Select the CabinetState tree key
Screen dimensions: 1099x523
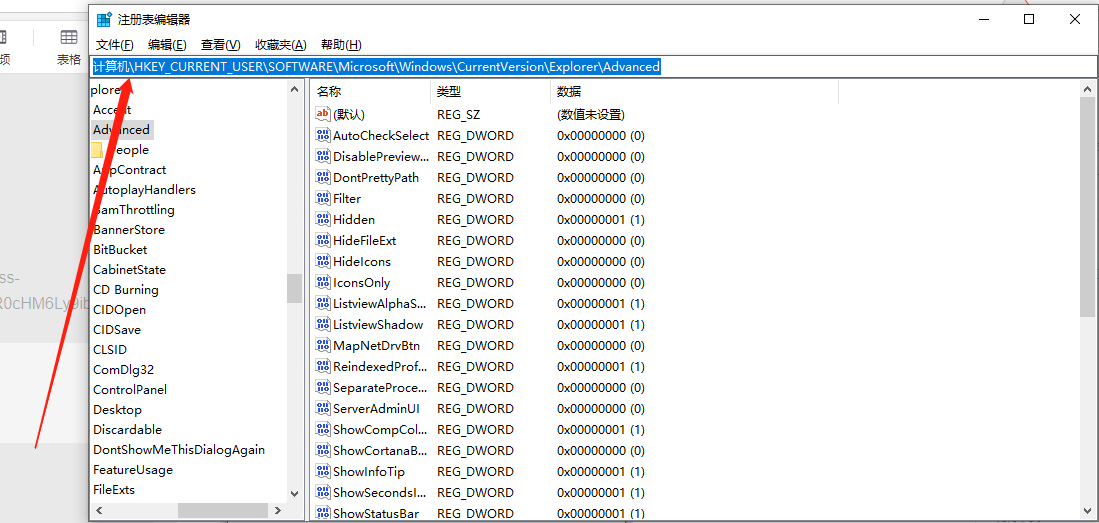[130, 269]
